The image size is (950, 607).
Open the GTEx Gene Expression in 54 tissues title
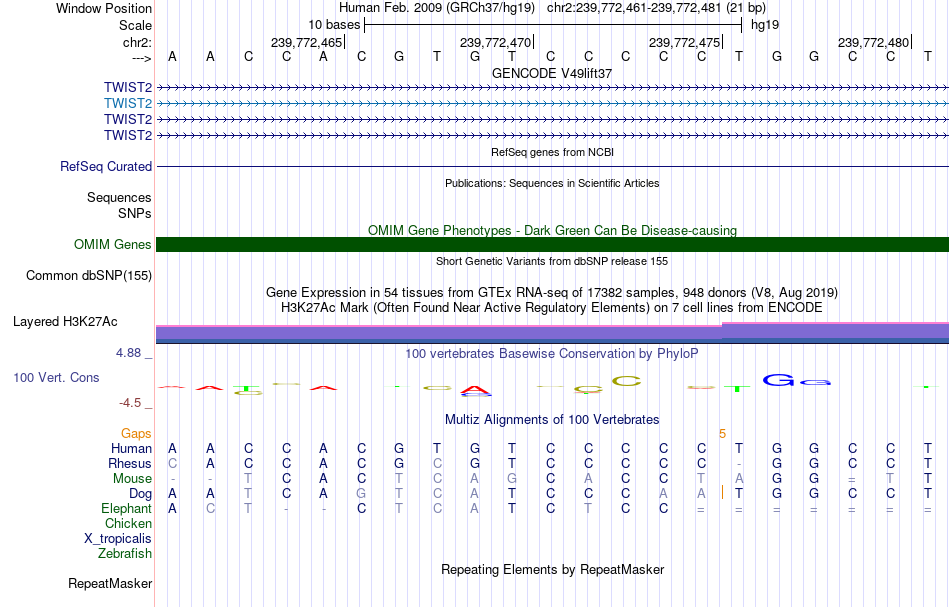552,293
